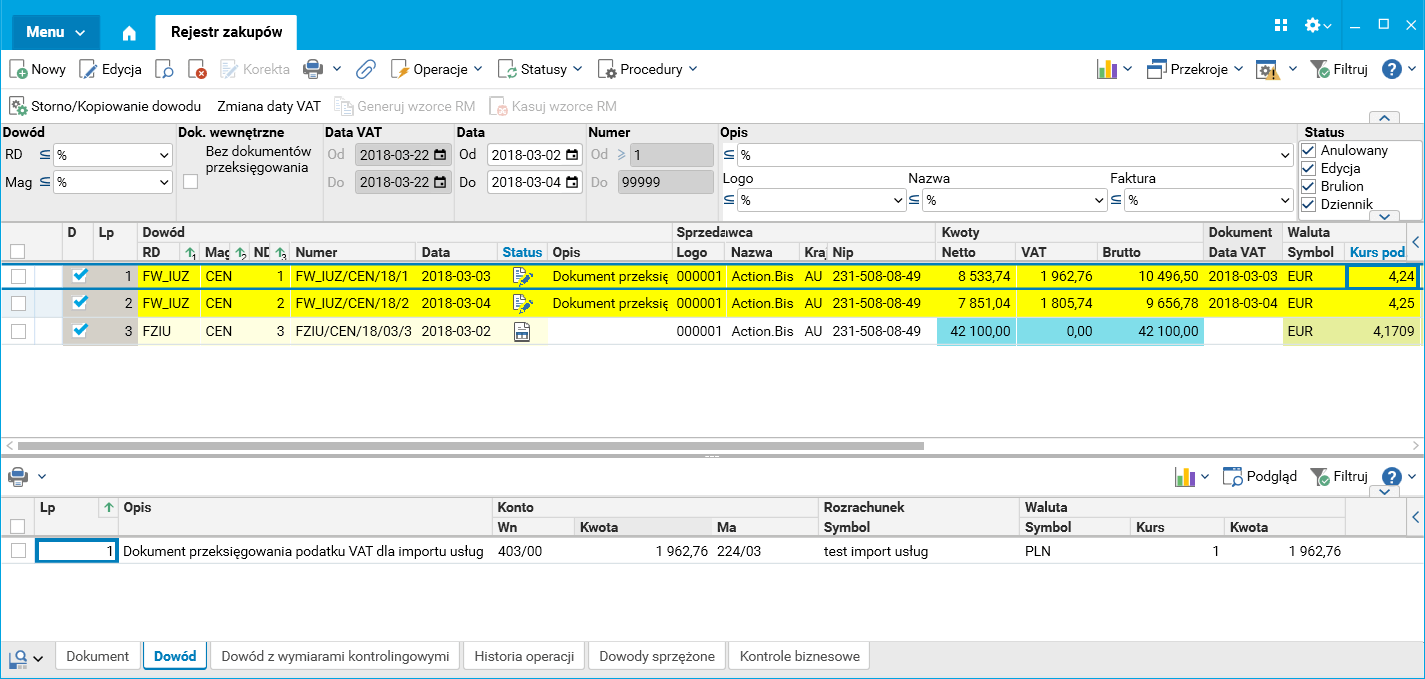Expand the Opis filter combo box
The width and height of the screenshot is (1425, 679).
(x=1285, y=156)
